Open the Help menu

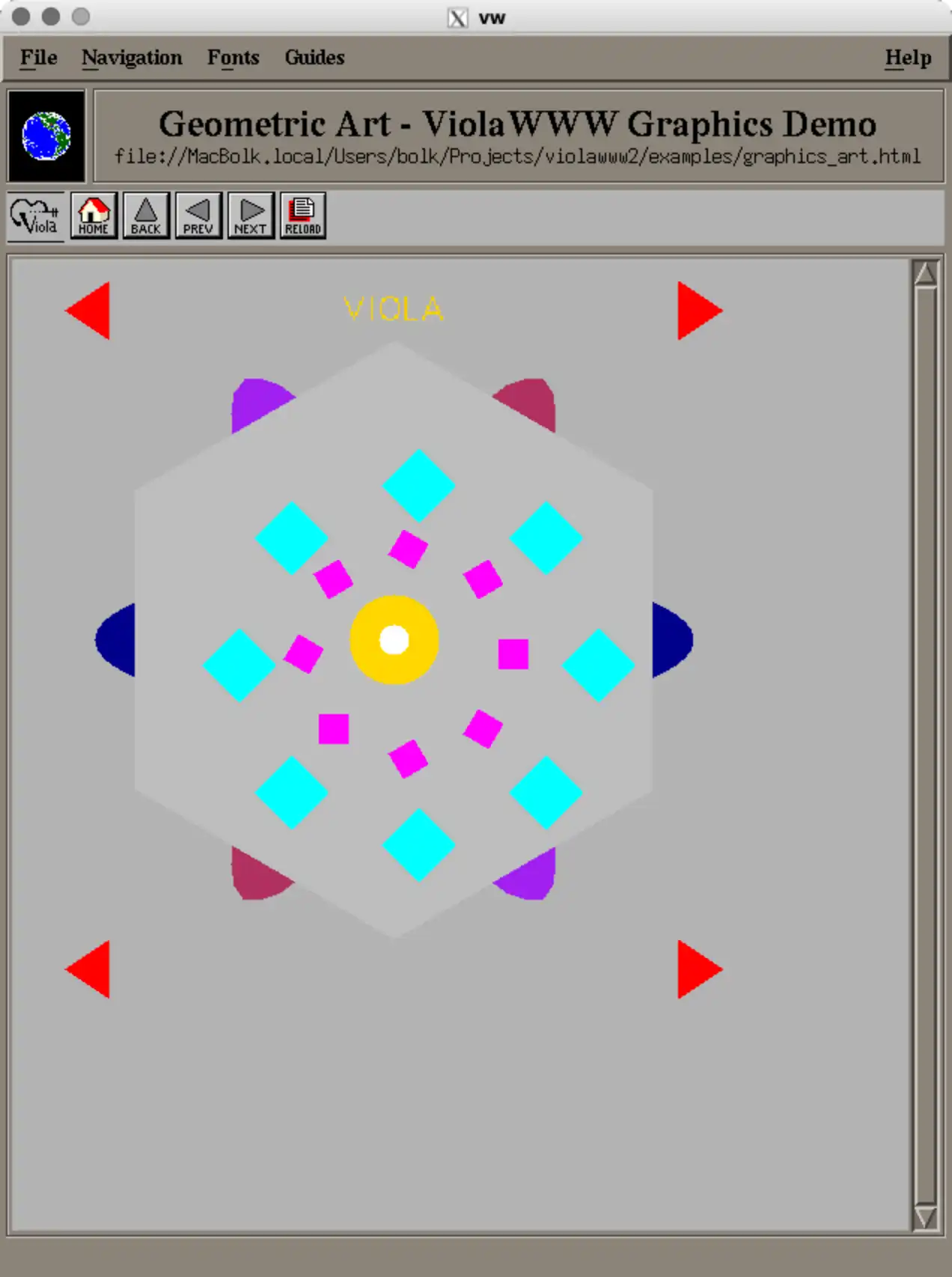(908, 58)
